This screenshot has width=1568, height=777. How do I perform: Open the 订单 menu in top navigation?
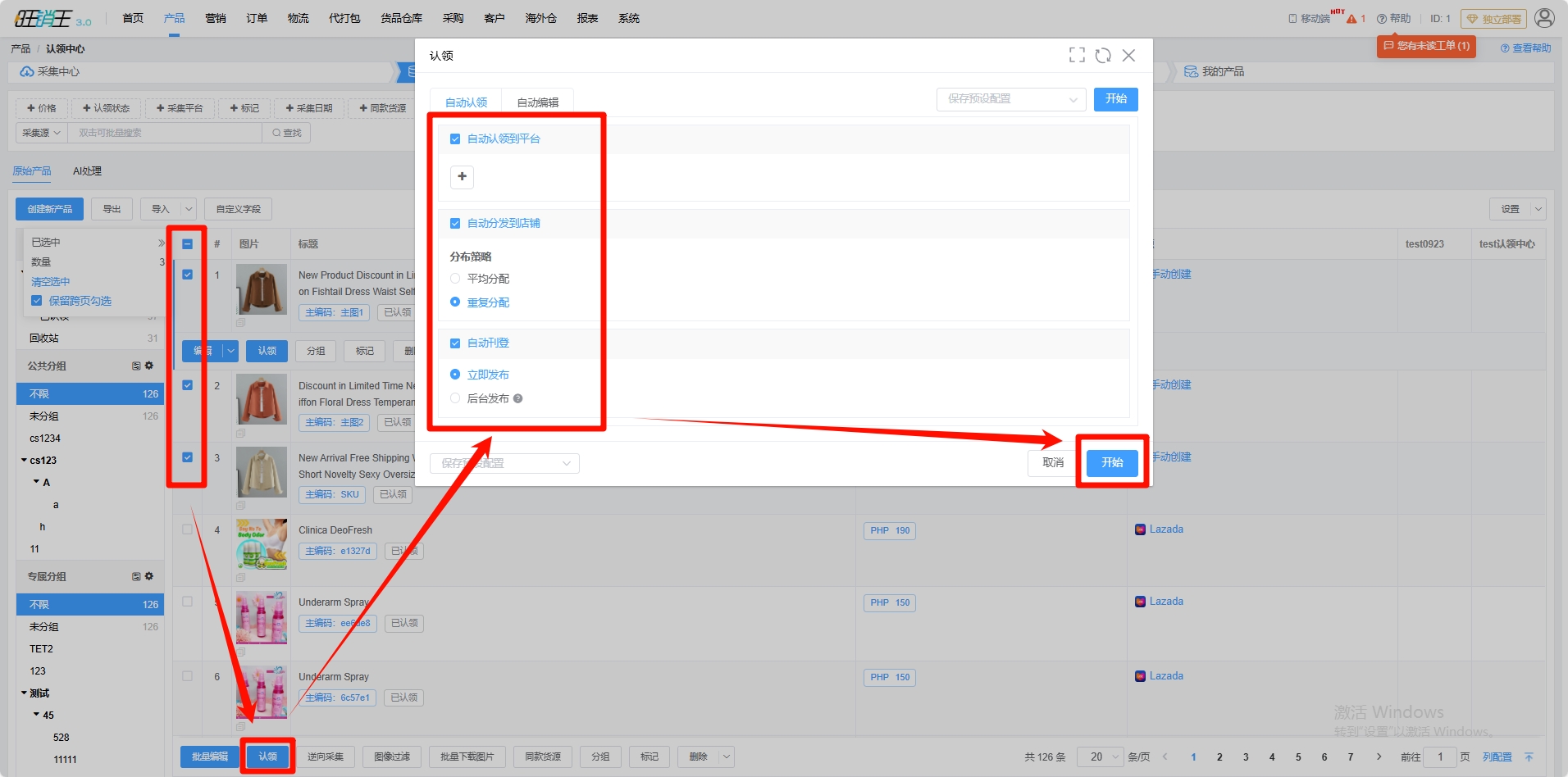click(x=257, y=18)
